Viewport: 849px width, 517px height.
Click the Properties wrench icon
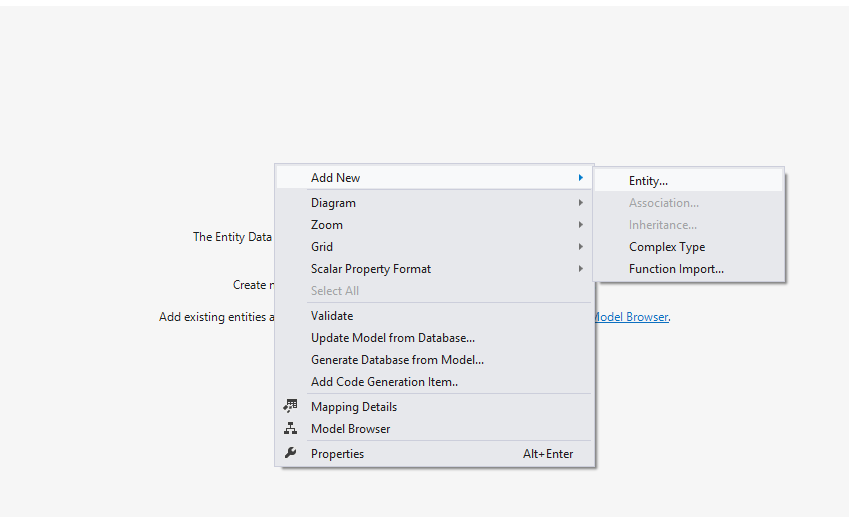291,453
